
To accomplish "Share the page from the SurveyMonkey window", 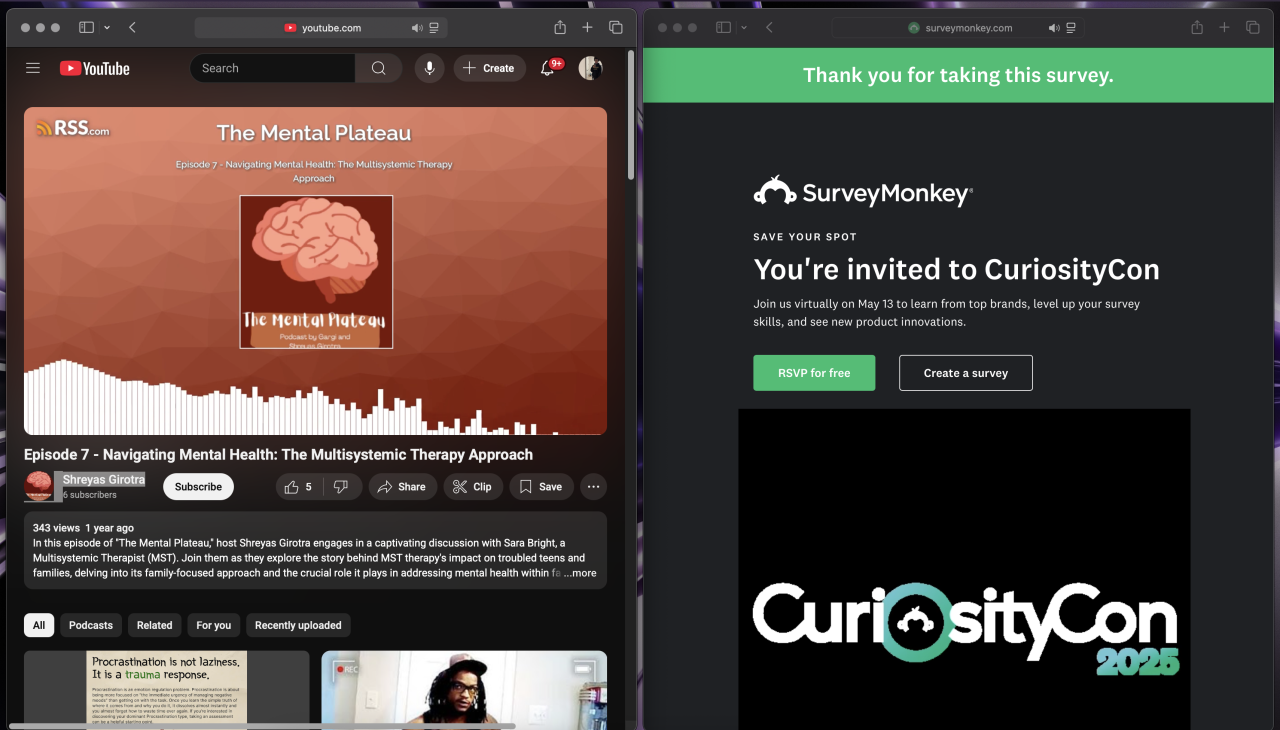I will [1197, 28].
